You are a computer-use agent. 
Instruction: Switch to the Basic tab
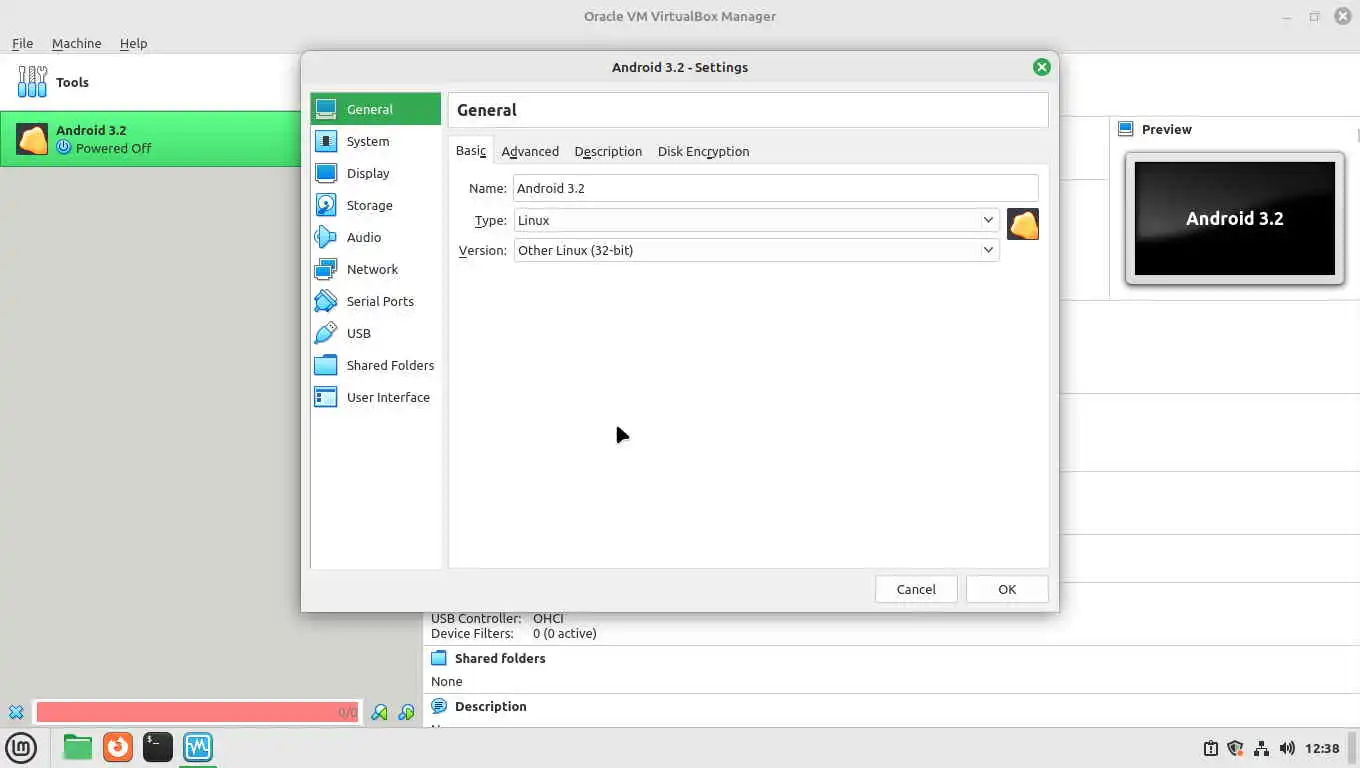pyautogui.click(x=470, y=151)
